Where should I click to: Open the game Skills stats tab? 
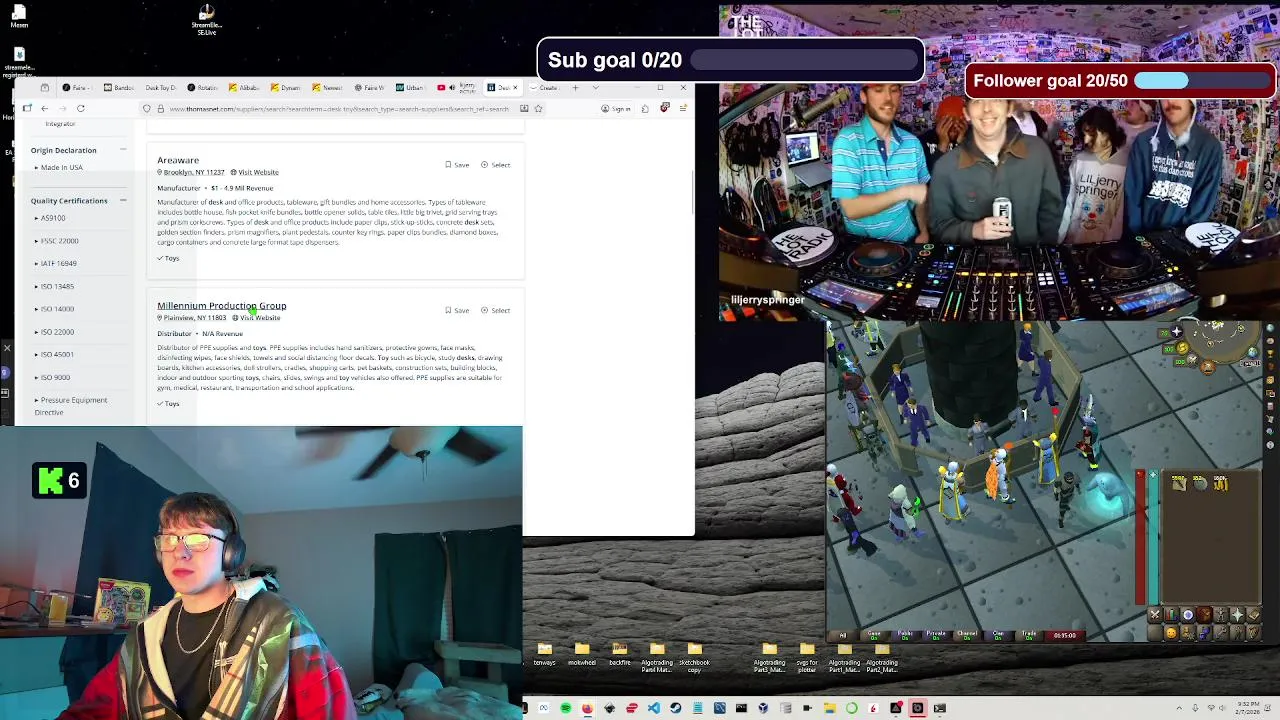pos(1171,616)
